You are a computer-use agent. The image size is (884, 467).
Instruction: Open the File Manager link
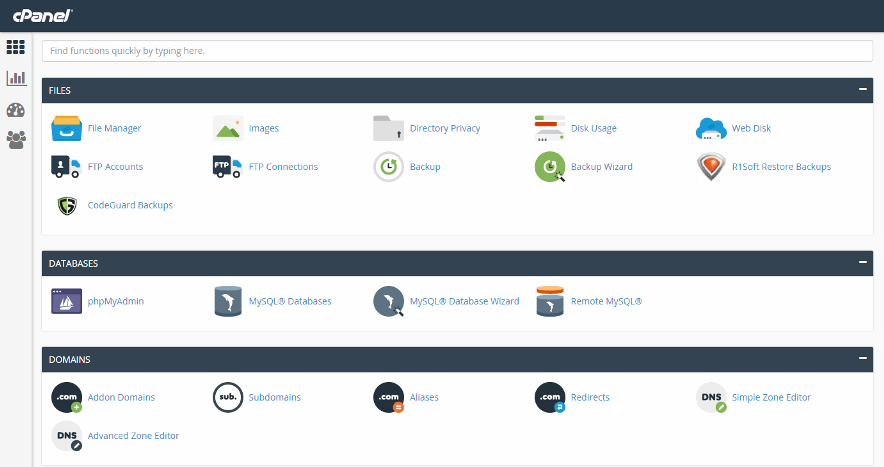click(x=114, y=128)
